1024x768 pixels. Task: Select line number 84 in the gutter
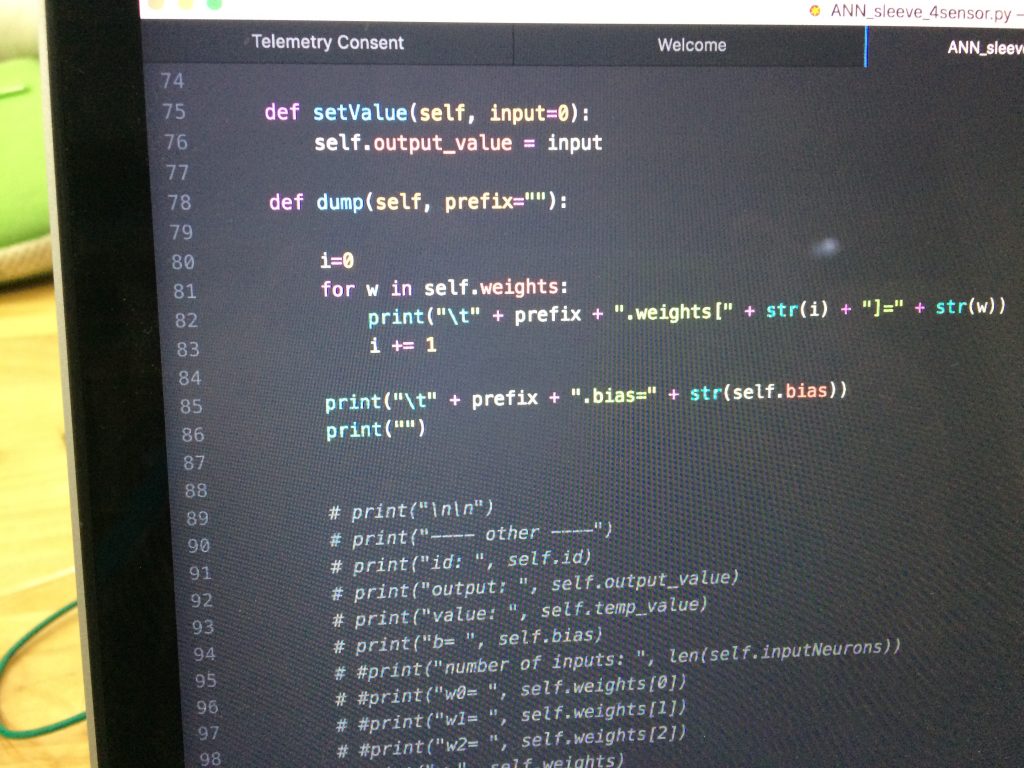[189, 378]
